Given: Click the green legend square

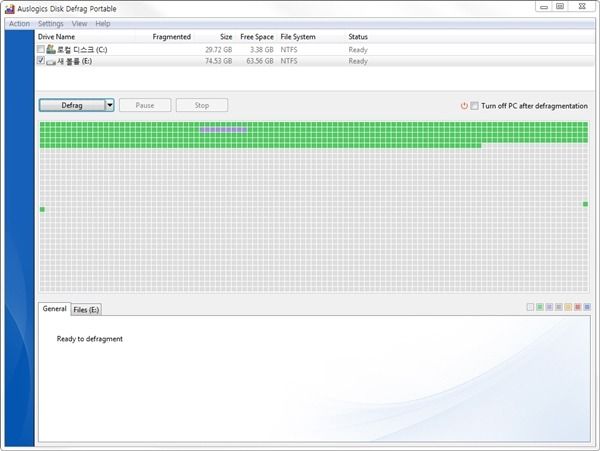Looking at the screenshot, I should pos(540,307).
